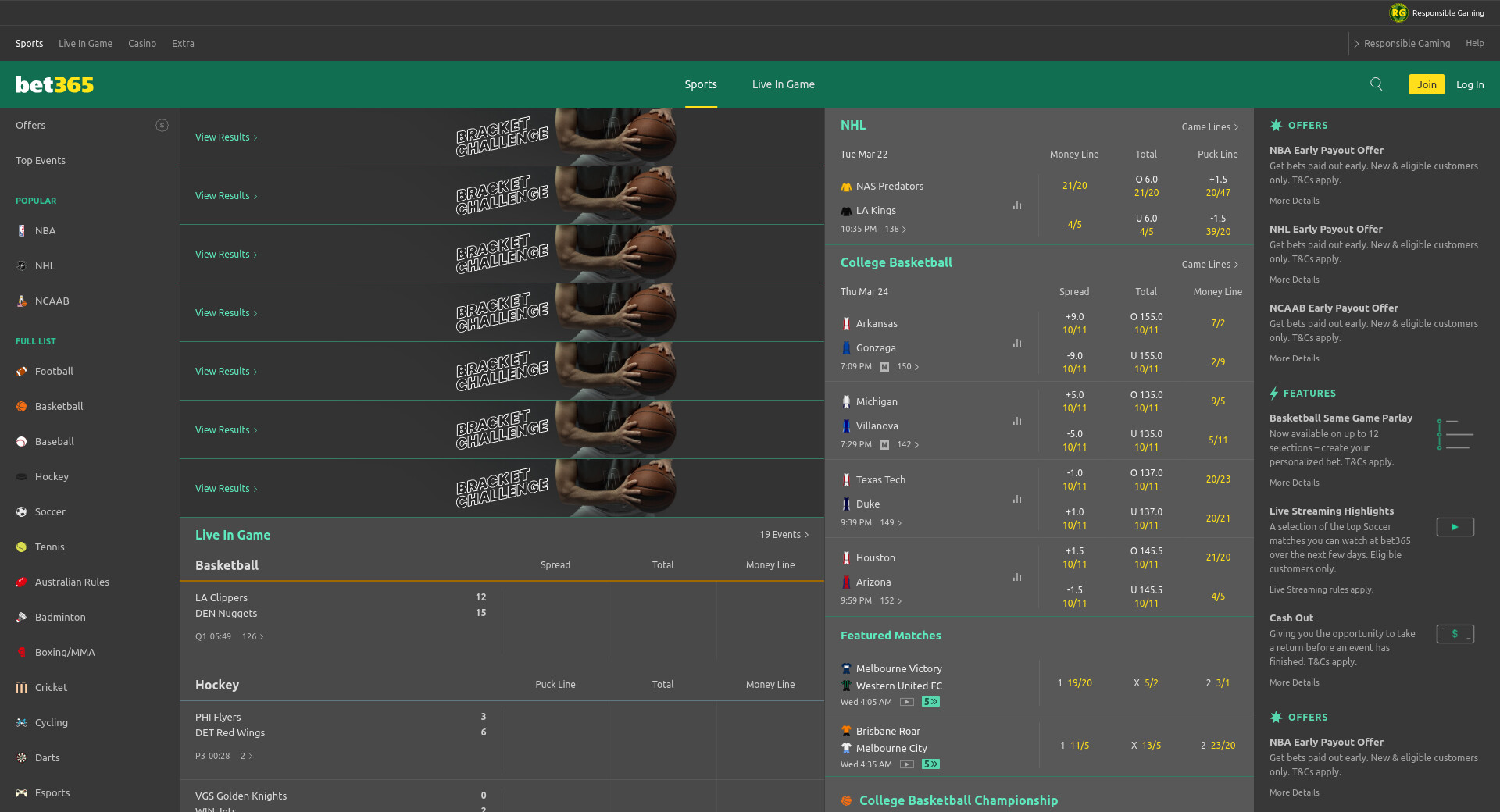Click the Offers circular badge icon in sidebar

click(162, 126)
